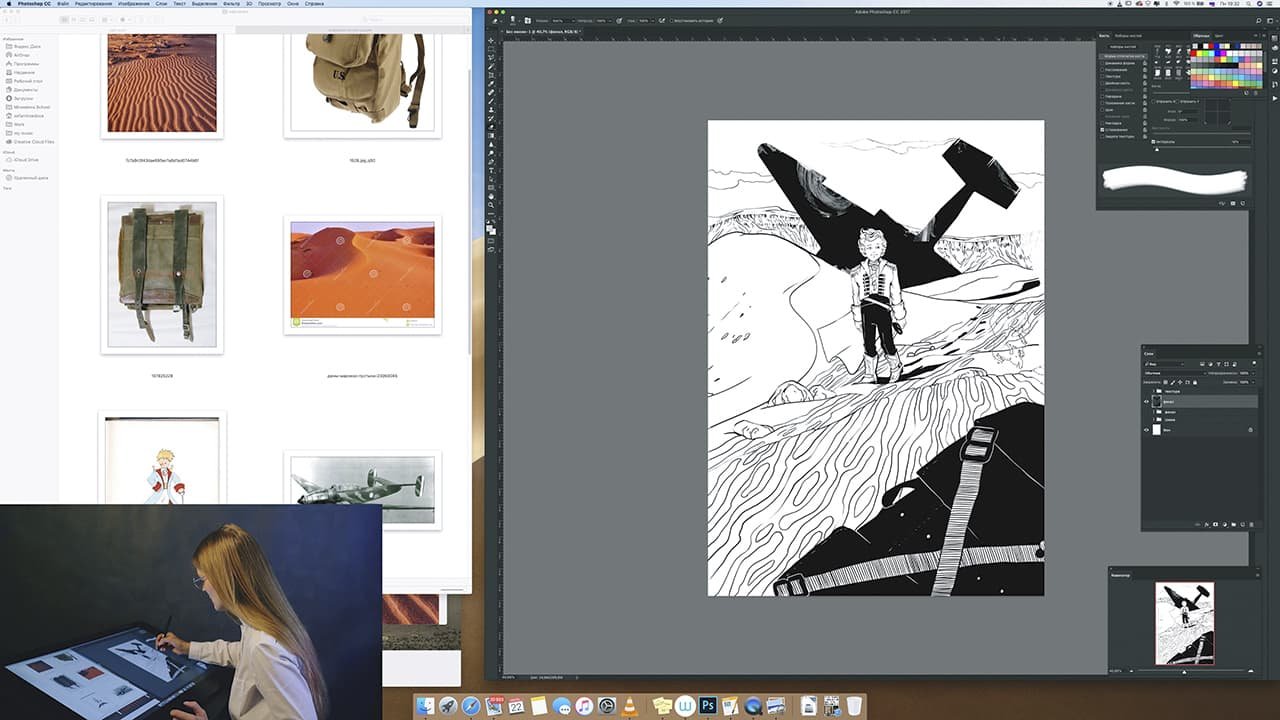Open the layer blend mode dropdown
The height and width of the screenshot is (720, 1280).
click(1176, 373)
